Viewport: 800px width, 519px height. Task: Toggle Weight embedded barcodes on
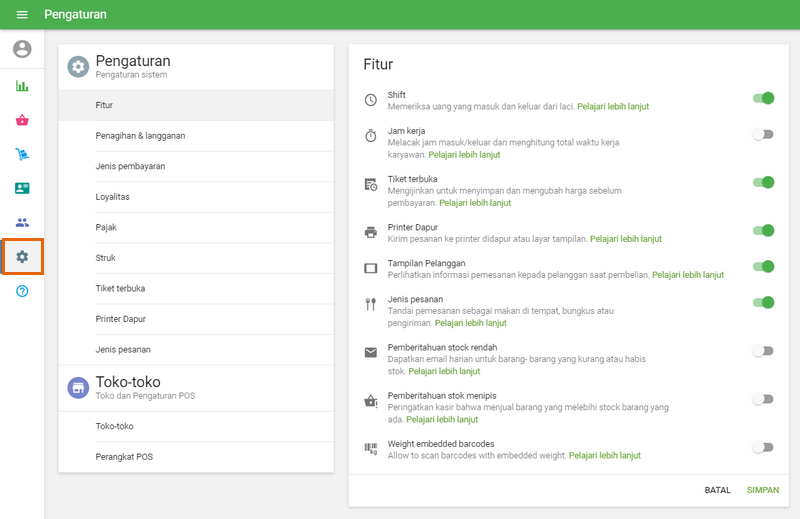tap(764, 448)
